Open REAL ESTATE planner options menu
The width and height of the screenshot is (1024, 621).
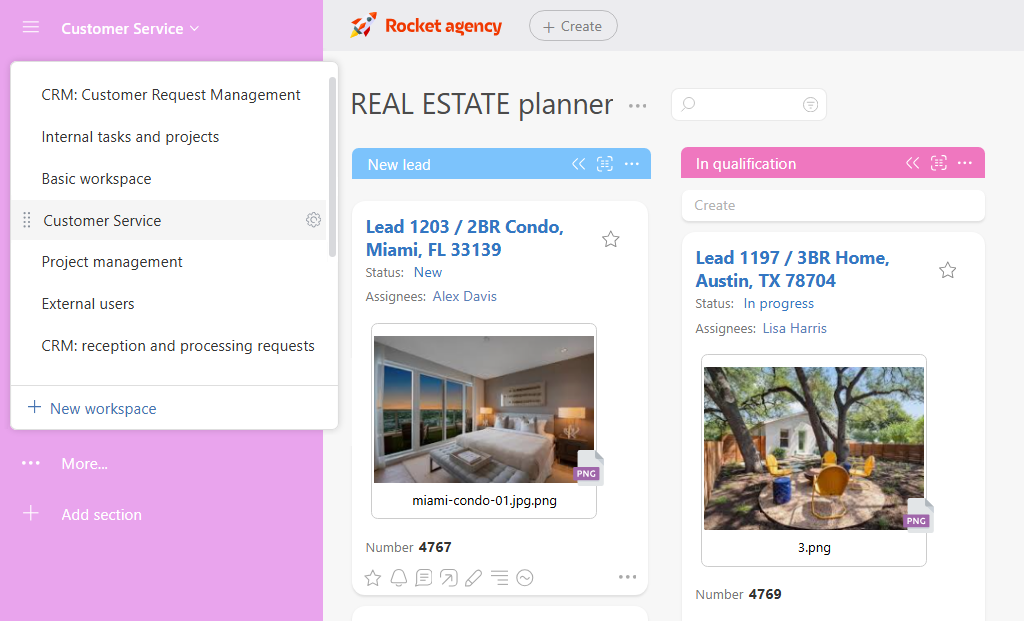(637, 106)
